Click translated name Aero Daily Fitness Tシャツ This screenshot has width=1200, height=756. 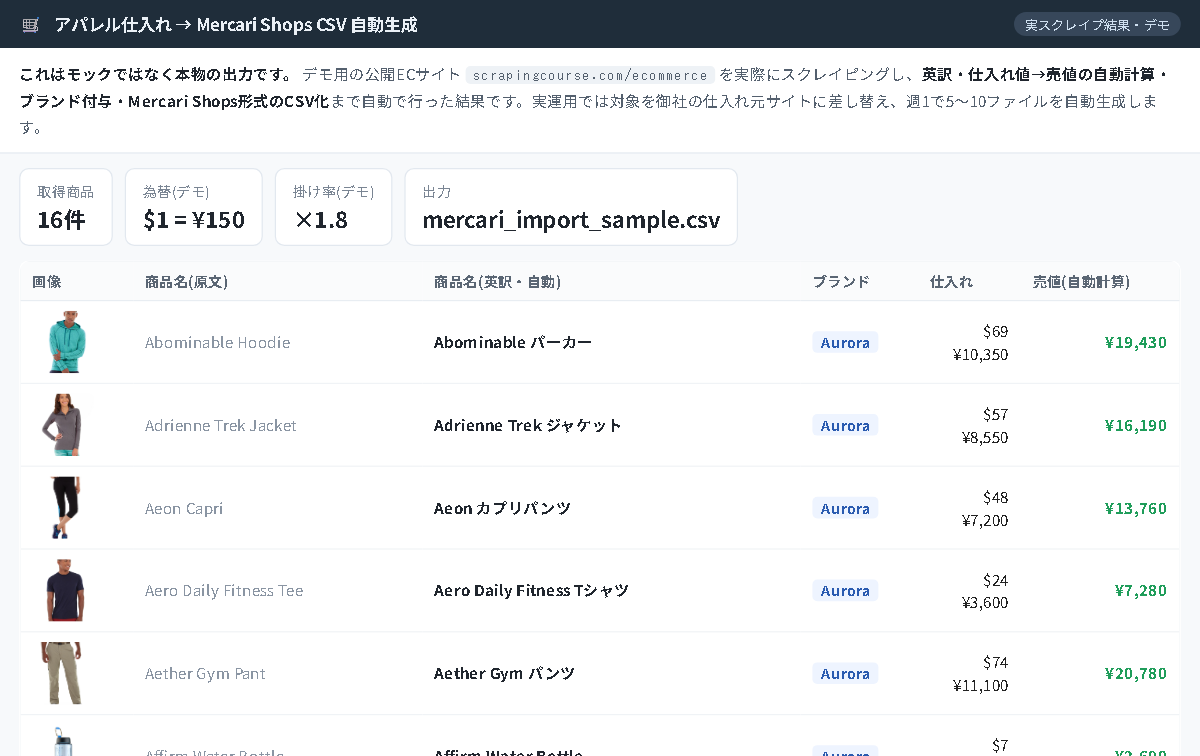click(531, 591)
